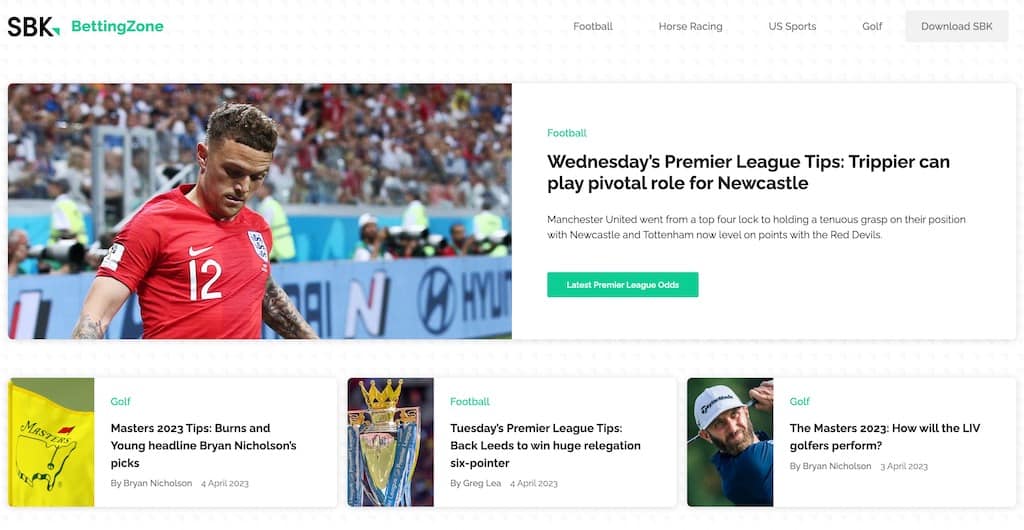Image resolution: width=1024 pixels, height=530 pixels.
Task: Open the golfer in white cap thumbnail
Action: (730, 442)
